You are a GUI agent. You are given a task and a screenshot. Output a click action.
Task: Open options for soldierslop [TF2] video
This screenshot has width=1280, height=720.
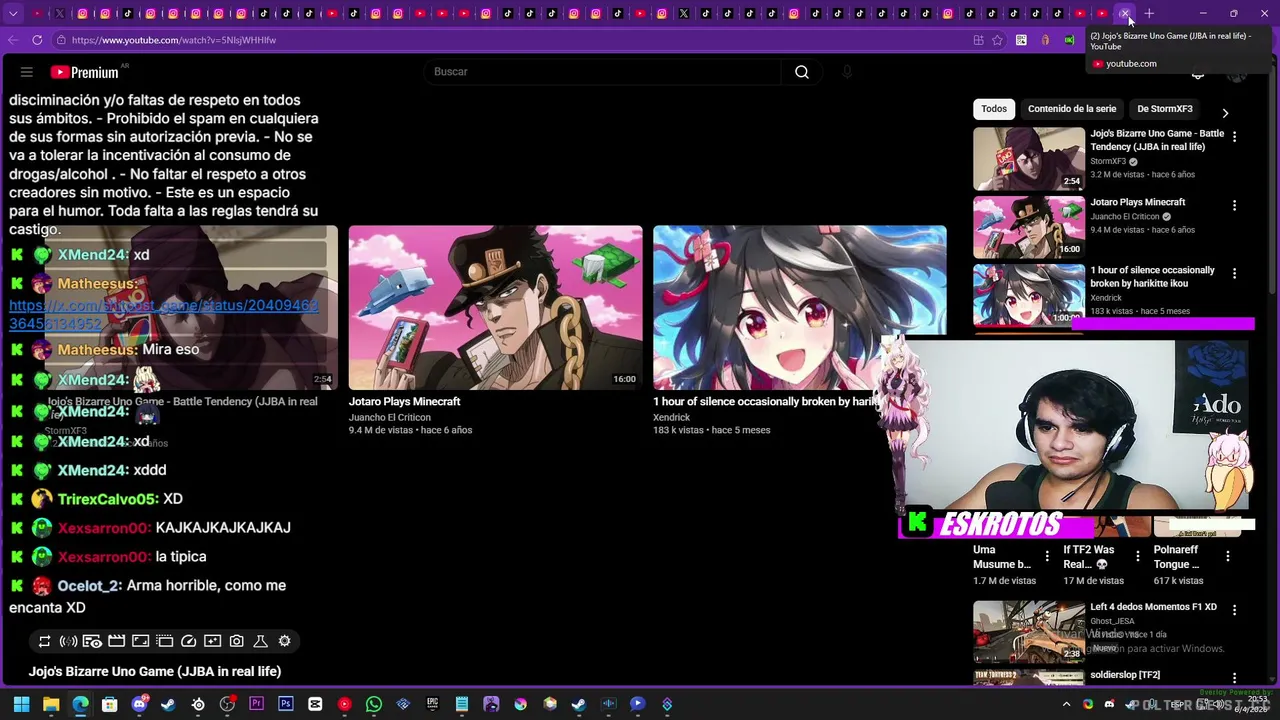point(1234,678)
